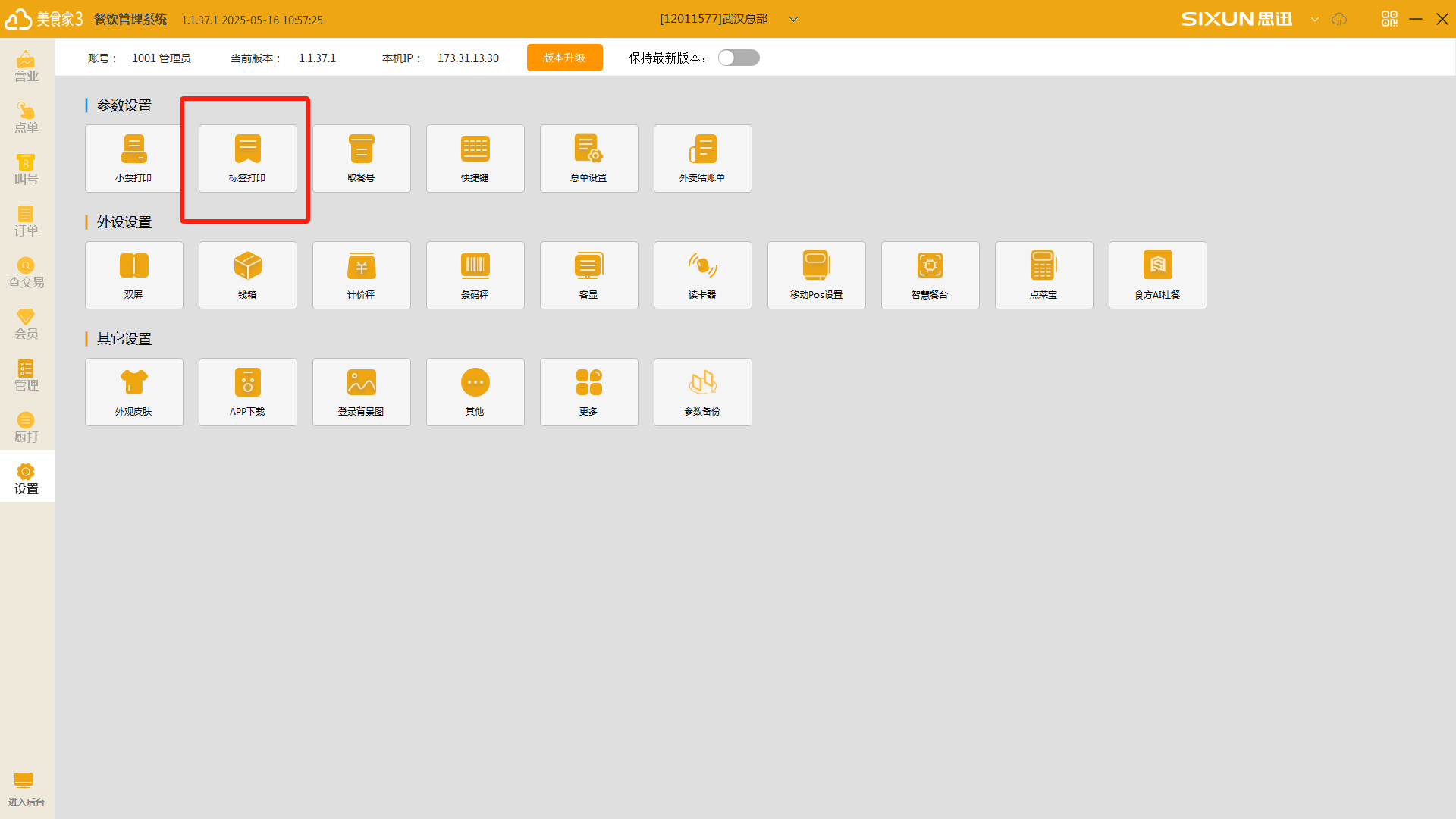Viewport: 1456px width, 819px height.
Task: Switch to the 会员 member sidebar tab
Action: pyautogui.click(x=27, y=325)
